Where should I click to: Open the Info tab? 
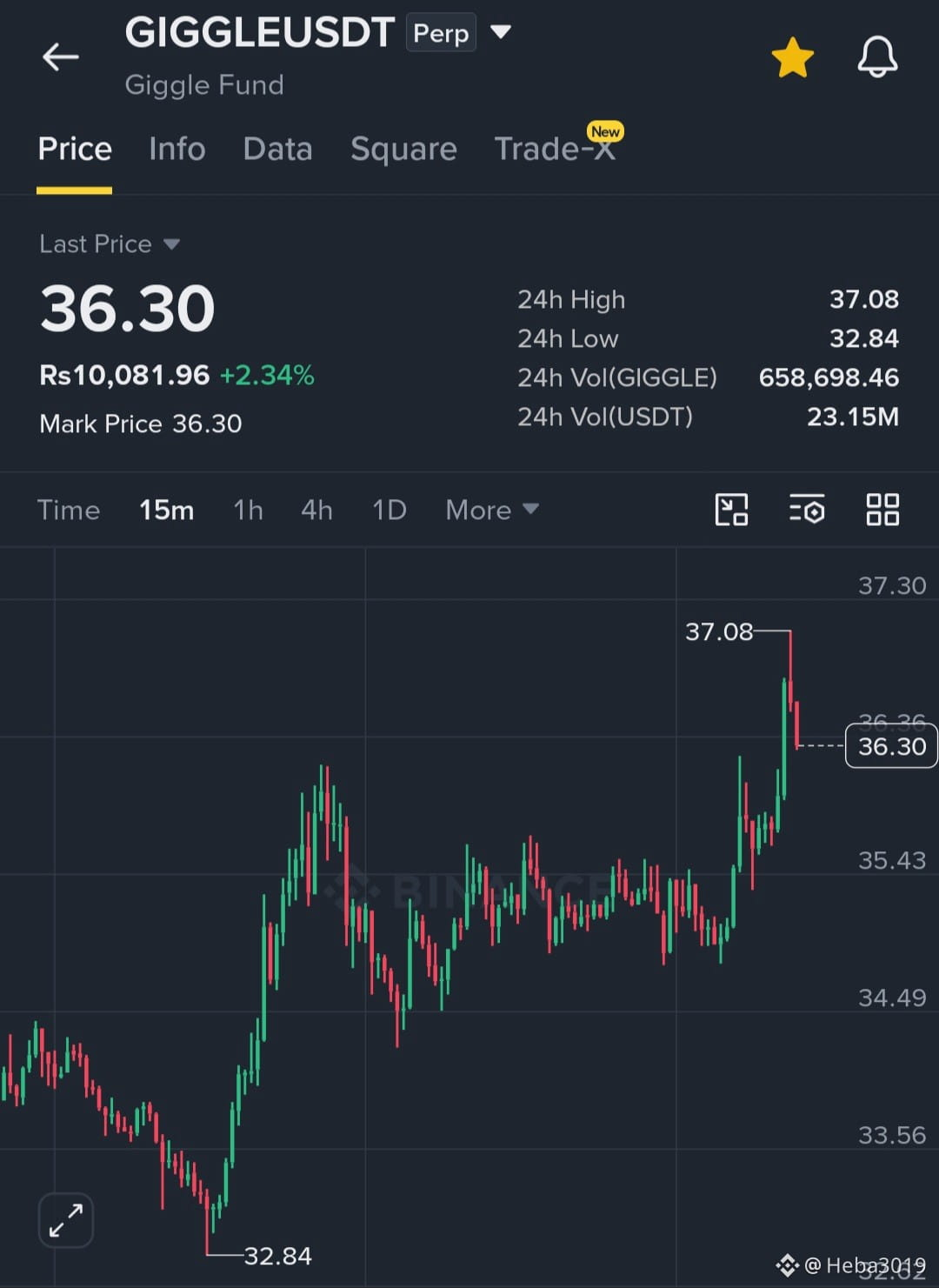pos(177,149)
